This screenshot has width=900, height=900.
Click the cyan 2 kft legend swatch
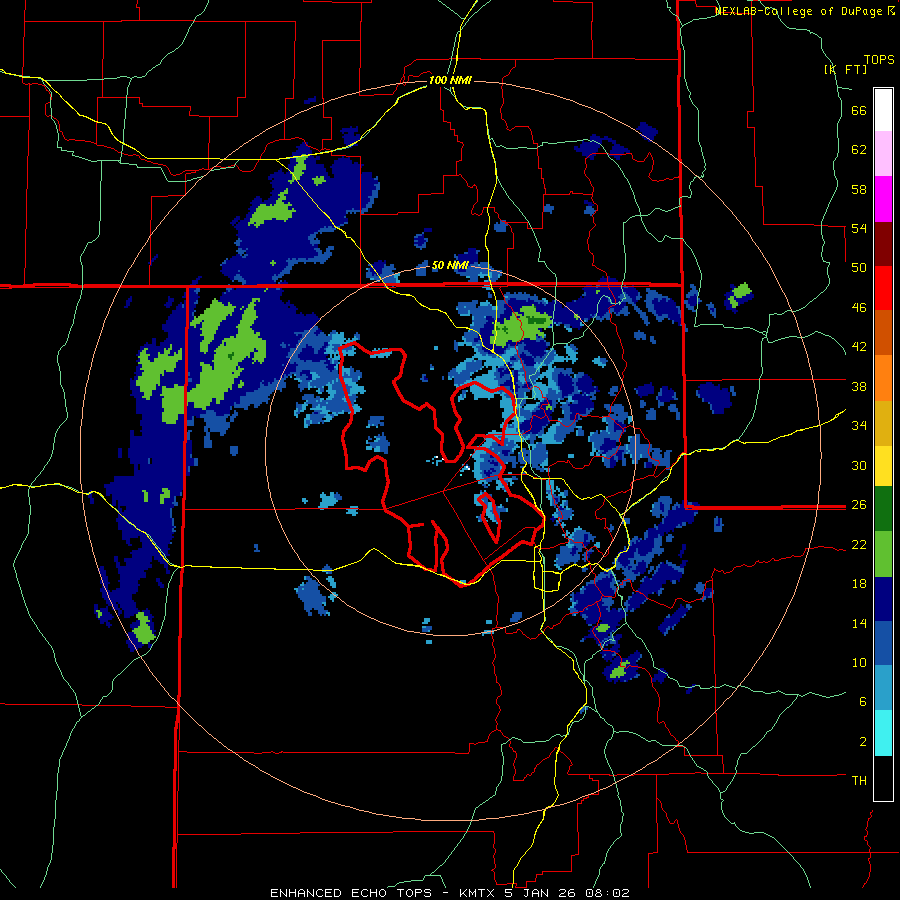883,733
